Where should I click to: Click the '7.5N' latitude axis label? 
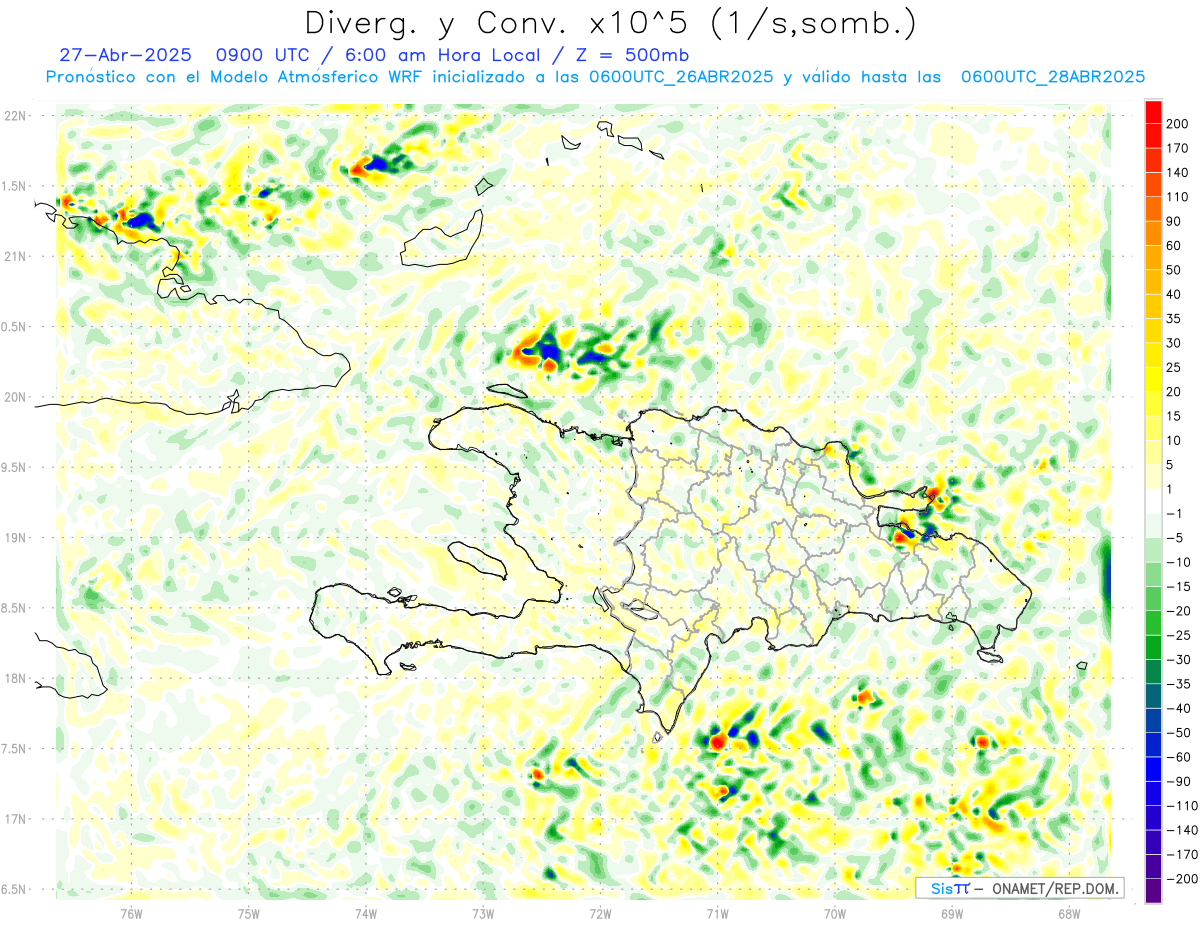point(15,749)
